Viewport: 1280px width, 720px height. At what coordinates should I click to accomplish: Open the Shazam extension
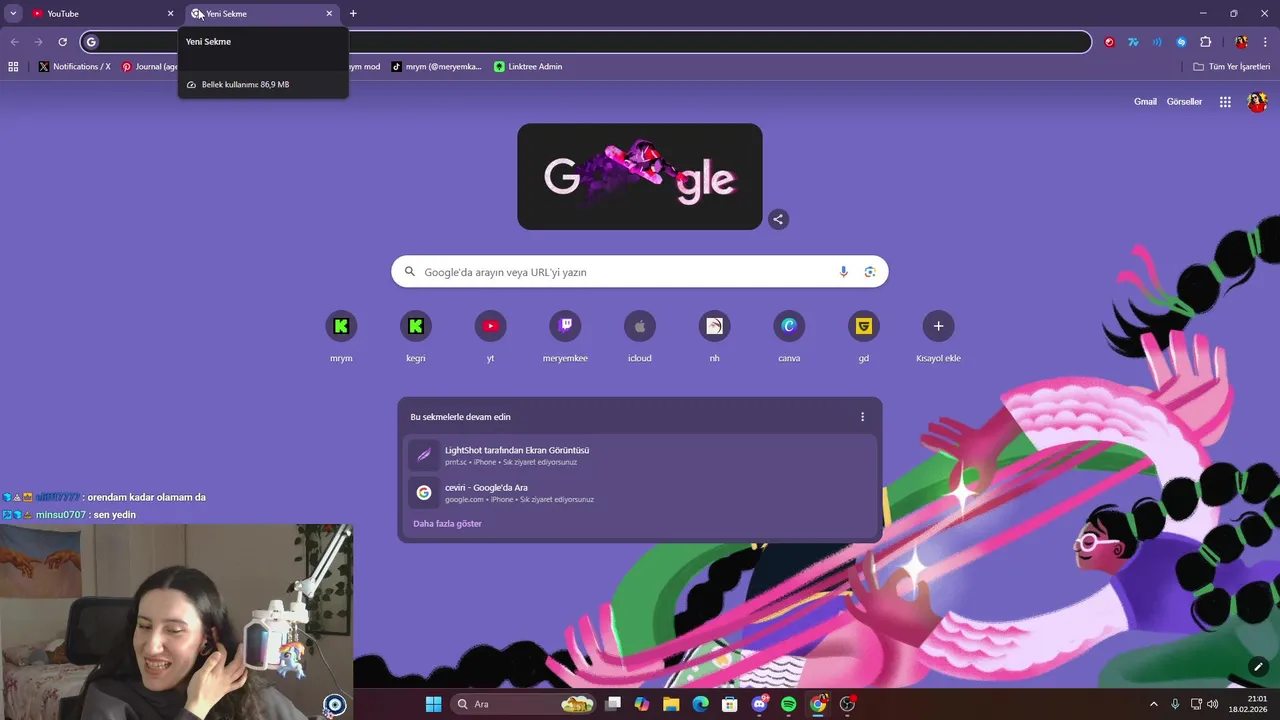1181,42
